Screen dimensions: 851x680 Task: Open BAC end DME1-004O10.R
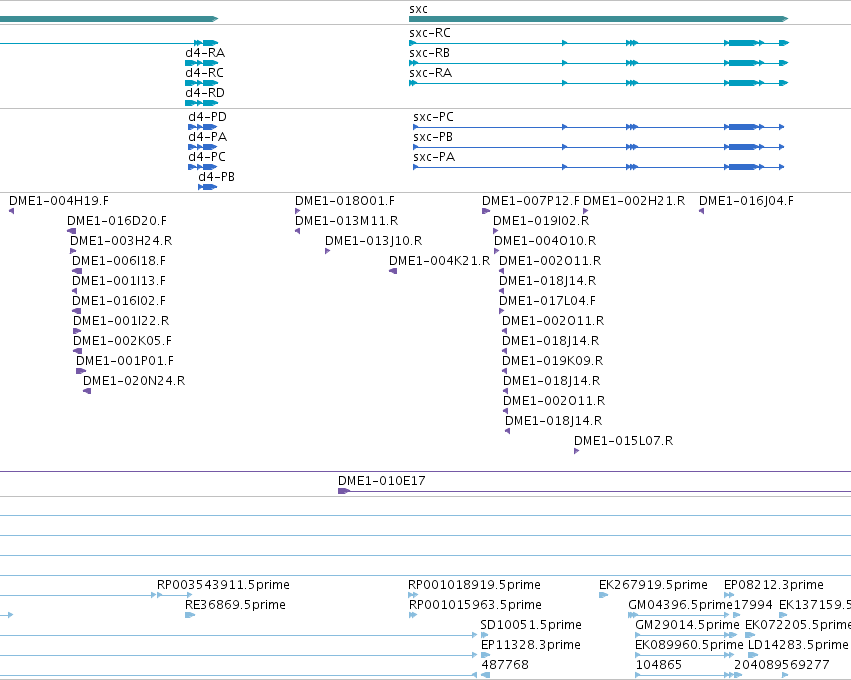click(545, 242)
